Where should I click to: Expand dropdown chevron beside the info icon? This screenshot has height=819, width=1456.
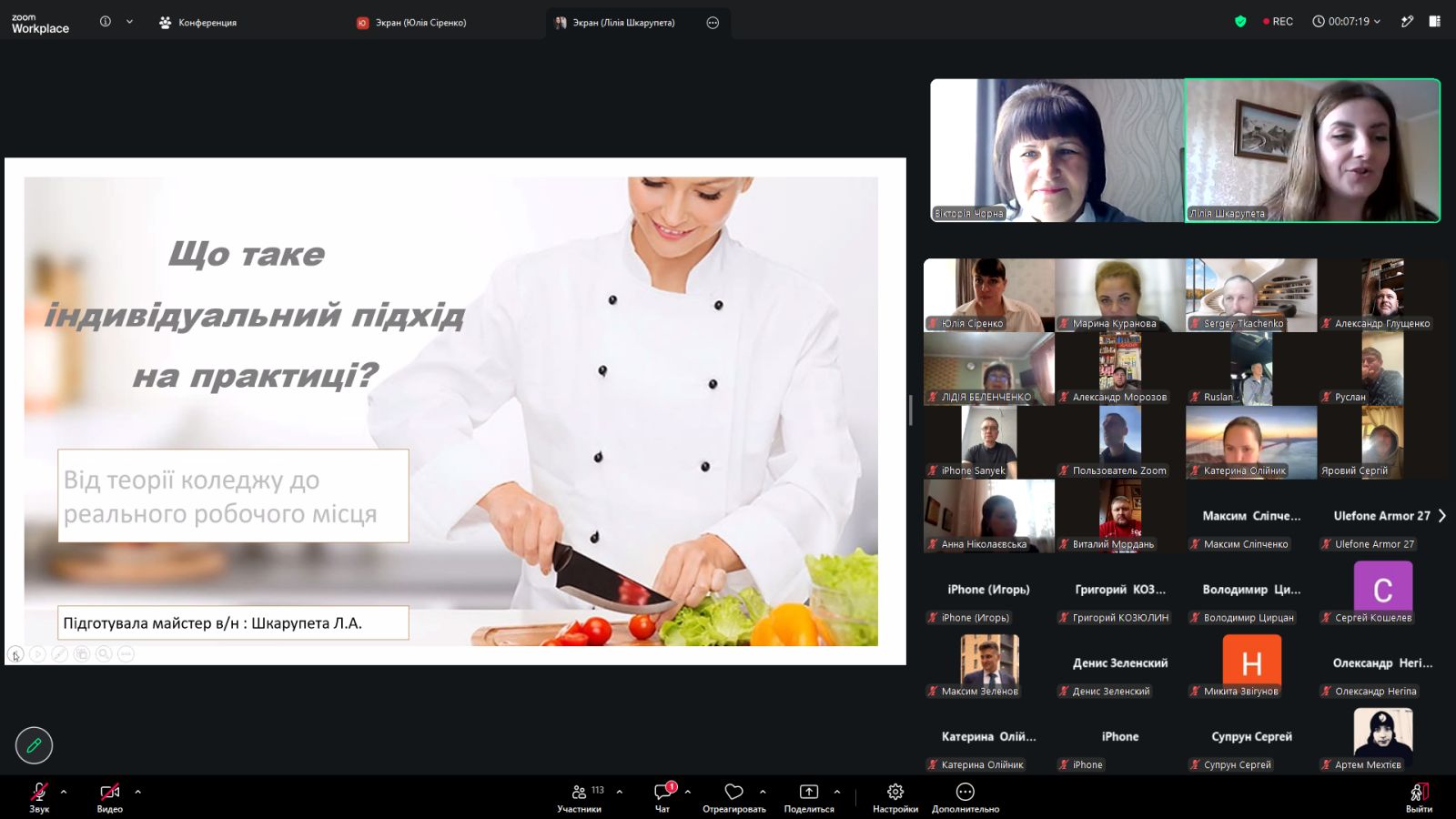(x=129, y=21)
